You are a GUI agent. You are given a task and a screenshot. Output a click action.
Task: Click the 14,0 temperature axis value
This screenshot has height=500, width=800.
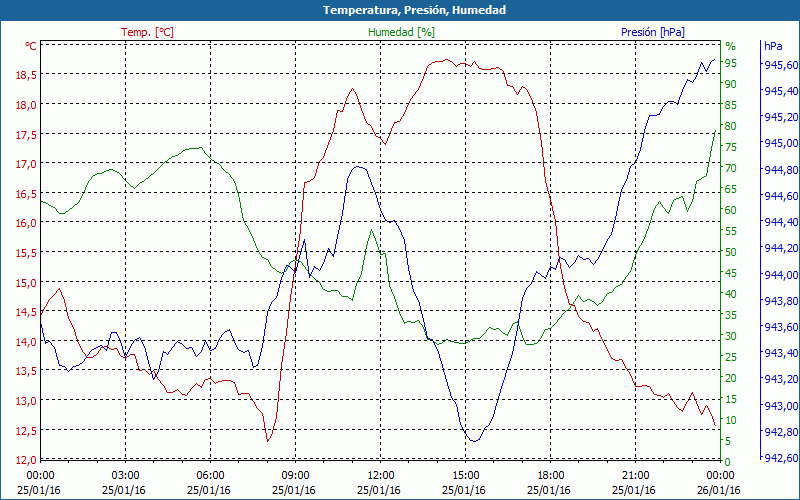tap(26, 342)
